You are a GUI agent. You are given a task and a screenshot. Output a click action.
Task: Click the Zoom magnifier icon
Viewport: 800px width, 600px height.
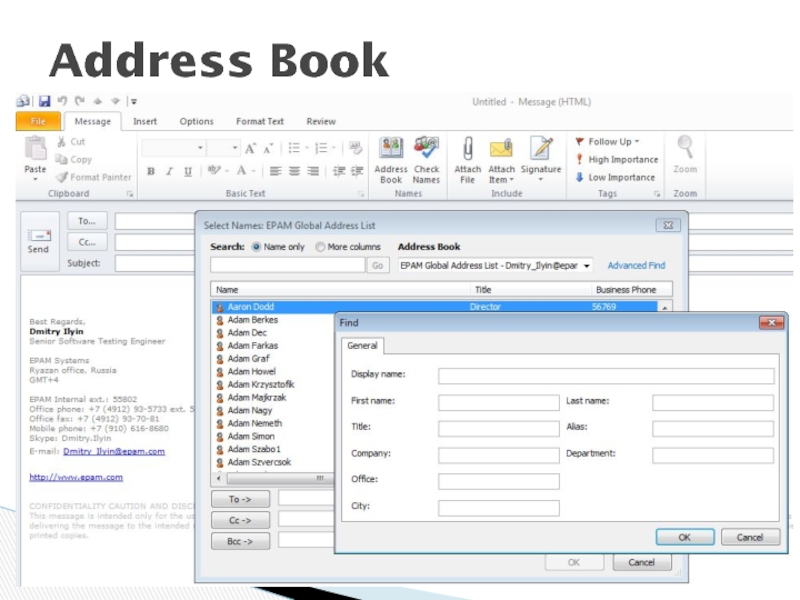pos(685,148)
